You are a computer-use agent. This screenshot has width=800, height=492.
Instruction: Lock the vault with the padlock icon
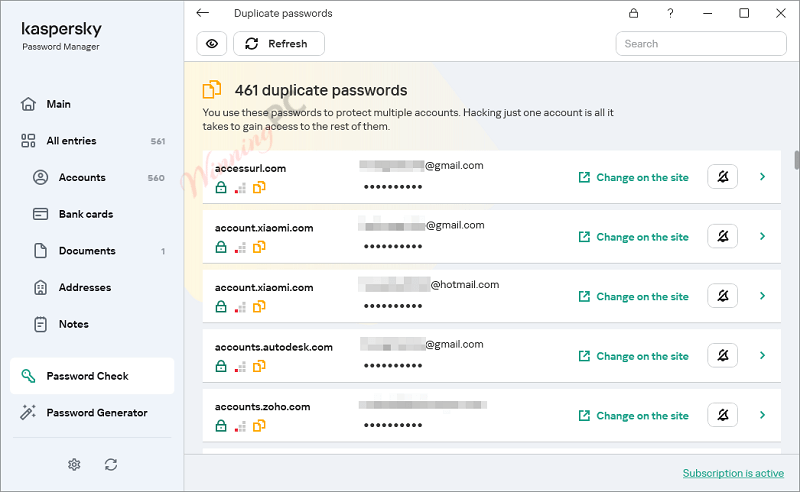(x=633, y=13)
